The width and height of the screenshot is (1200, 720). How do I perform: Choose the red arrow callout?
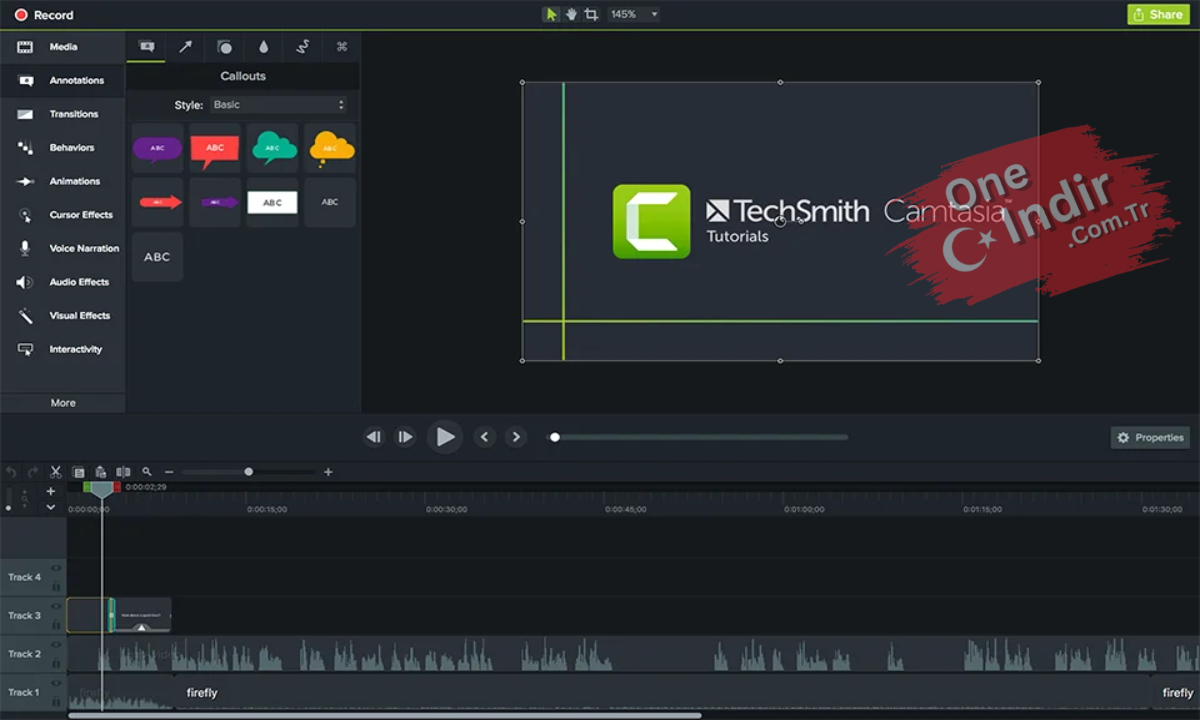coord(157,202)
